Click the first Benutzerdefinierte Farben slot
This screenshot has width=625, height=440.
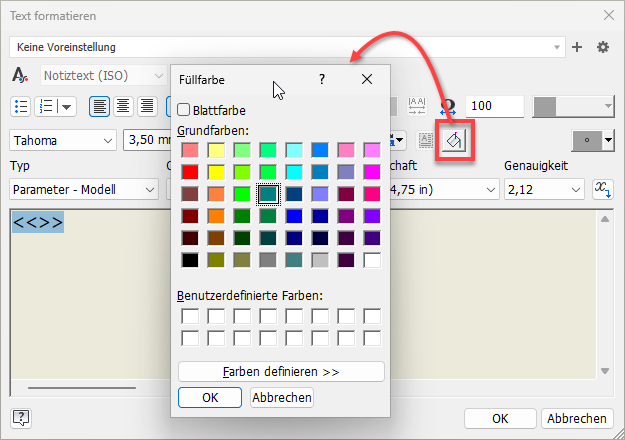tap(190, 316)
